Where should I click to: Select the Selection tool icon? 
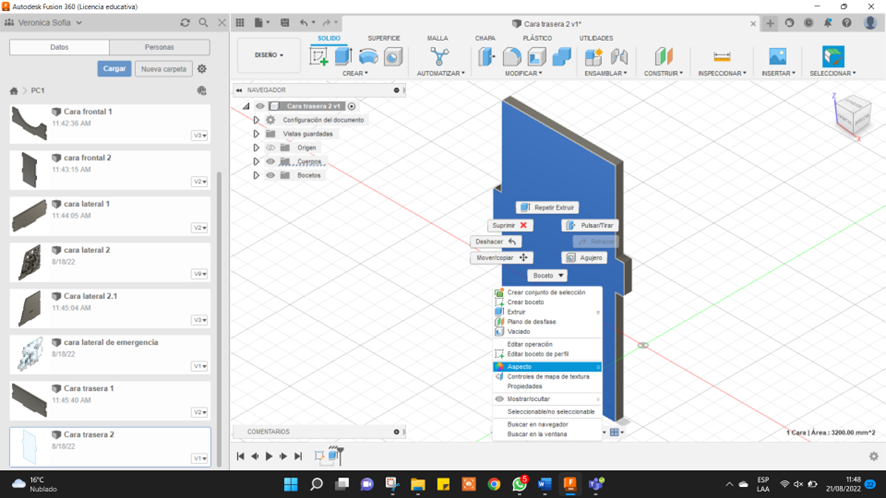(833, 57)
